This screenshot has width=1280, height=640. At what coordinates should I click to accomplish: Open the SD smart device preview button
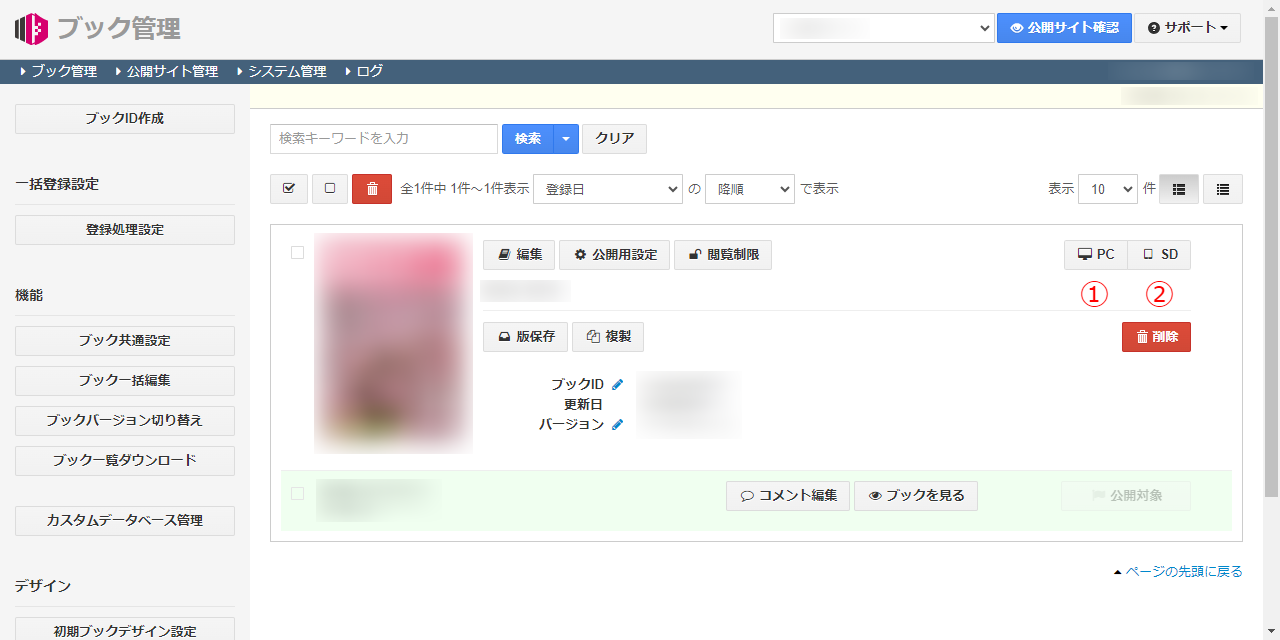click(x=1159, y=255)
